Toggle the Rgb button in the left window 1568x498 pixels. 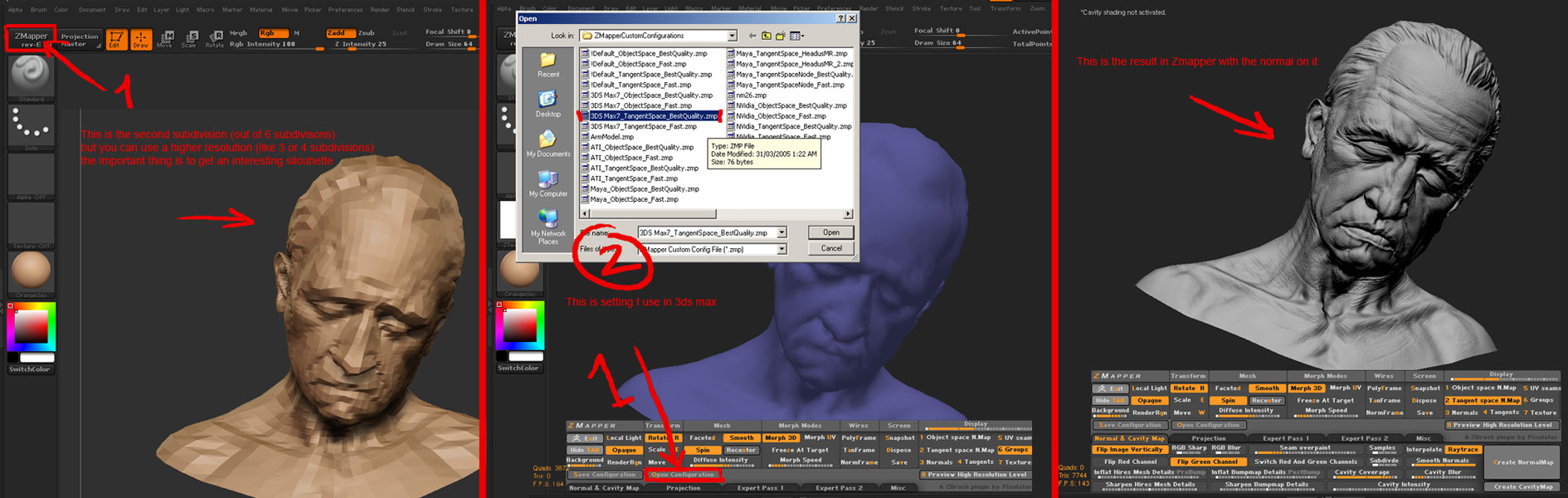[x=272, y=33]
